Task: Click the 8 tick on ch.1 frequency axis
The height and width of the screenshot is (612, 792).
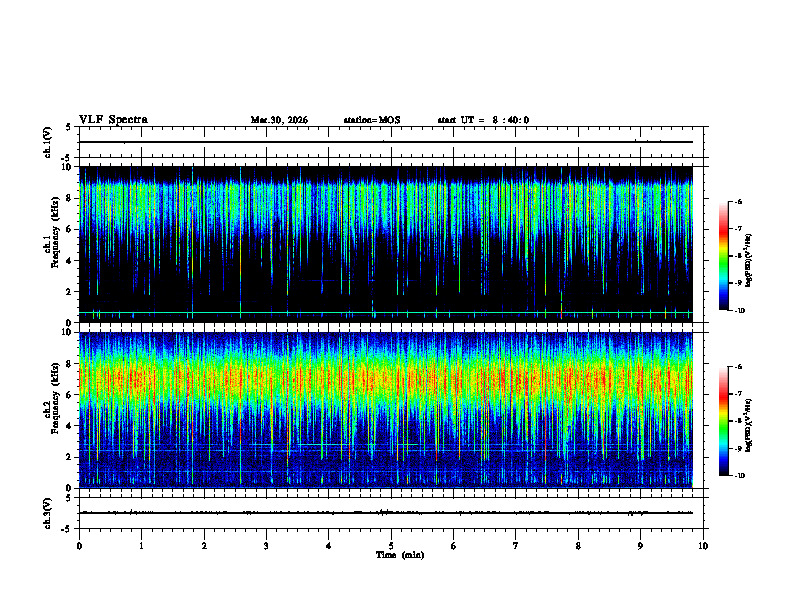Action: [70, 198]
